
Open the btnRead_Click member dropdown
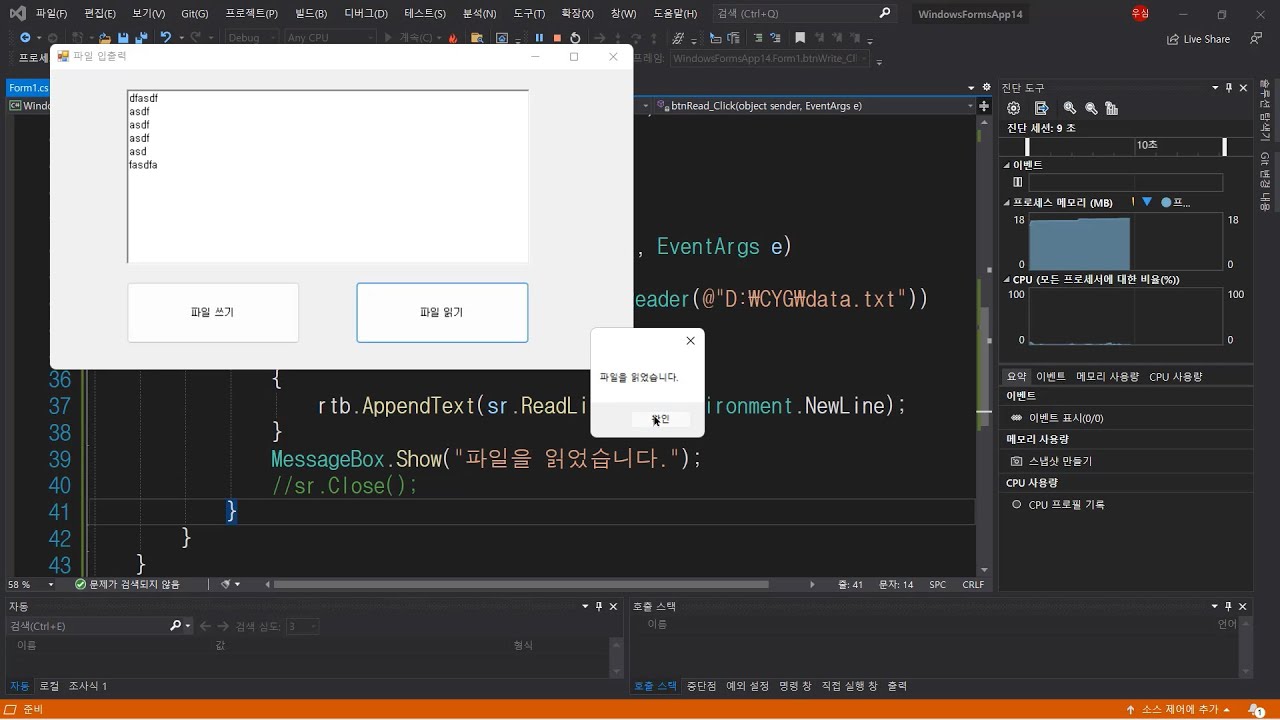click(x=814, y=105)
